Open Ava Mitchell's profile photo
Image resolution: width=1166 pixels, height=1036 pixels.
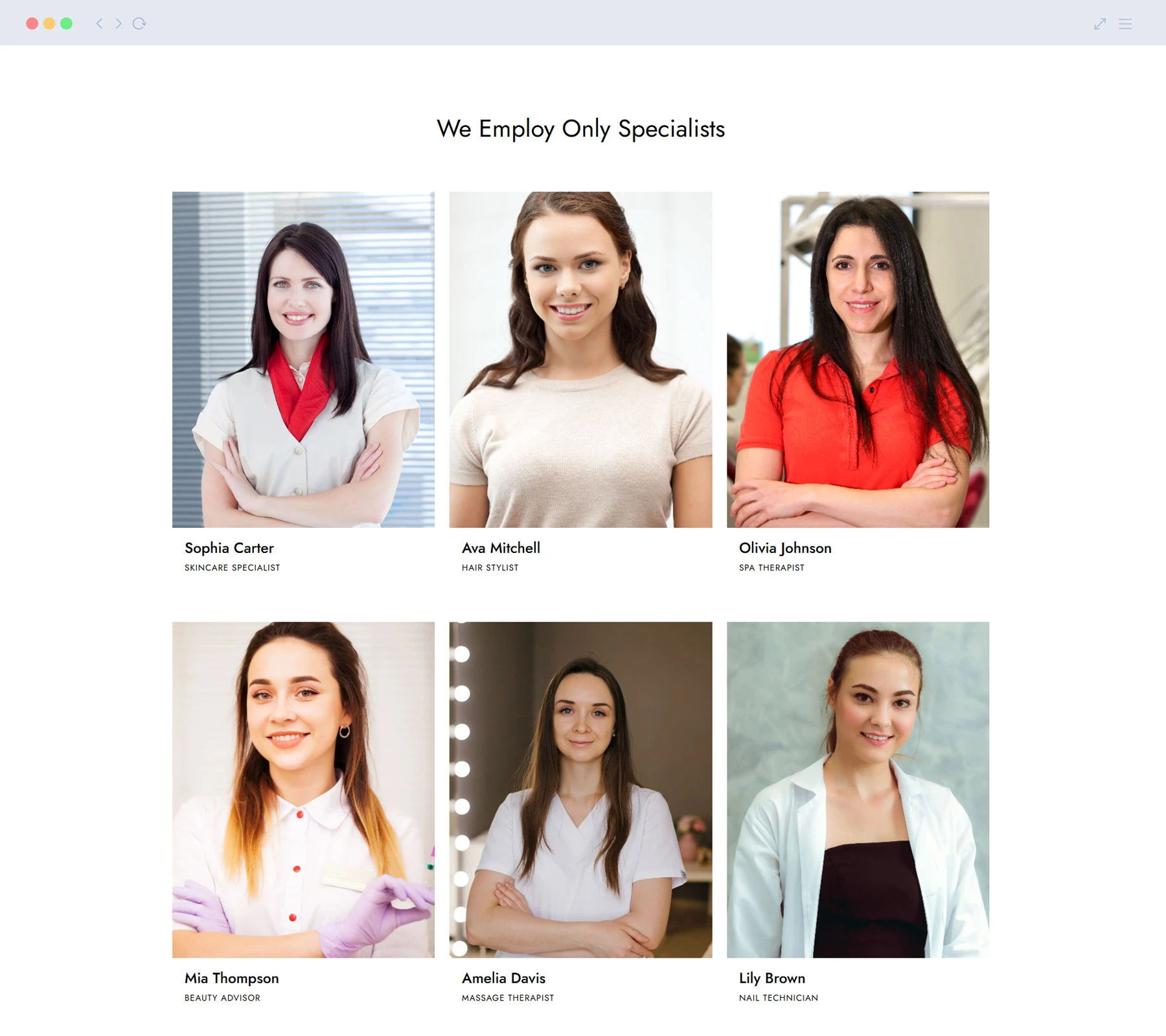tap(580, 359)
